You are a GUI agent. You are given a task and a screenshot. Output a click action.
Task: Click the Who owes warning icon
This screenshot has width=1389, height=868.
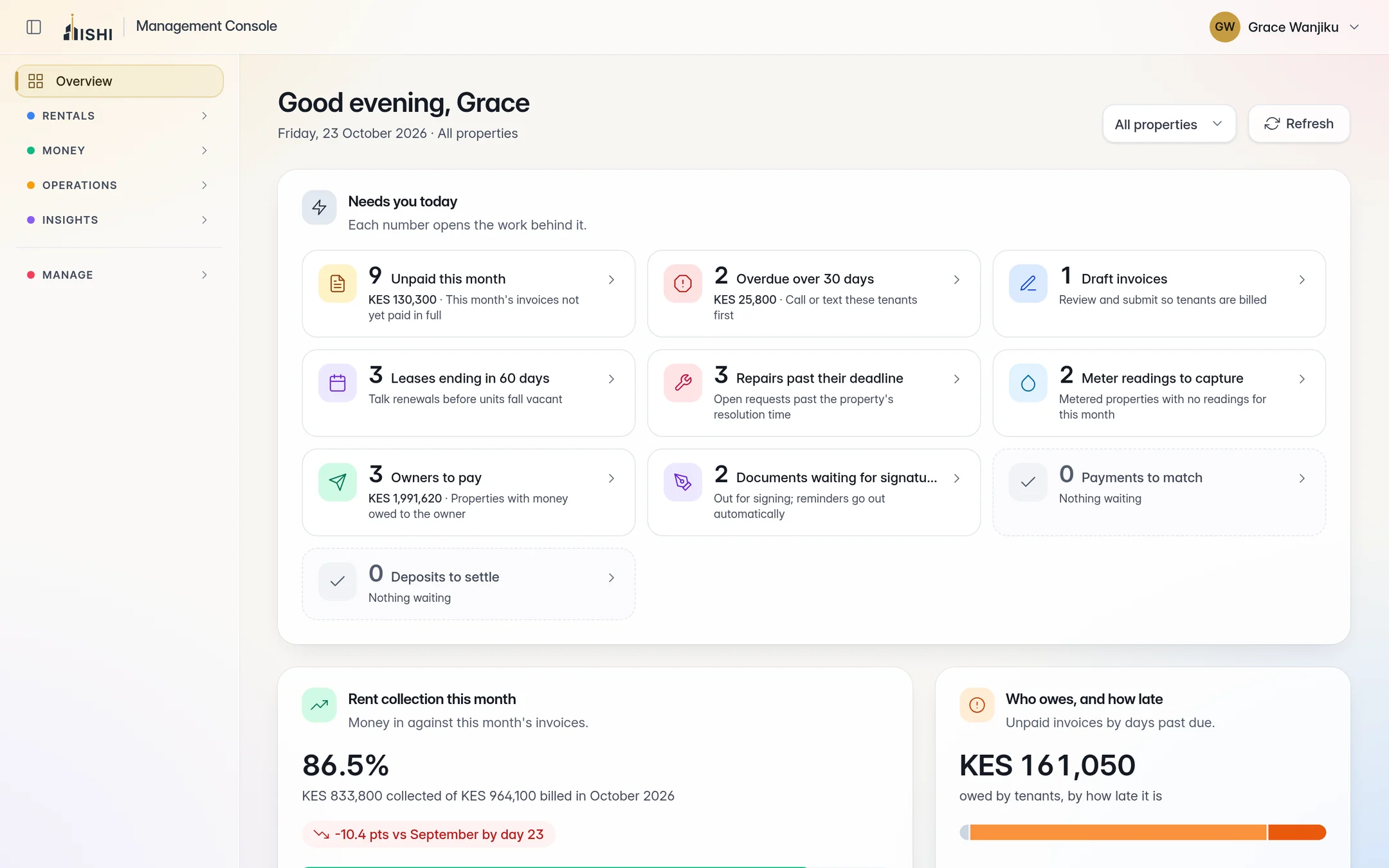pos(977,705)
